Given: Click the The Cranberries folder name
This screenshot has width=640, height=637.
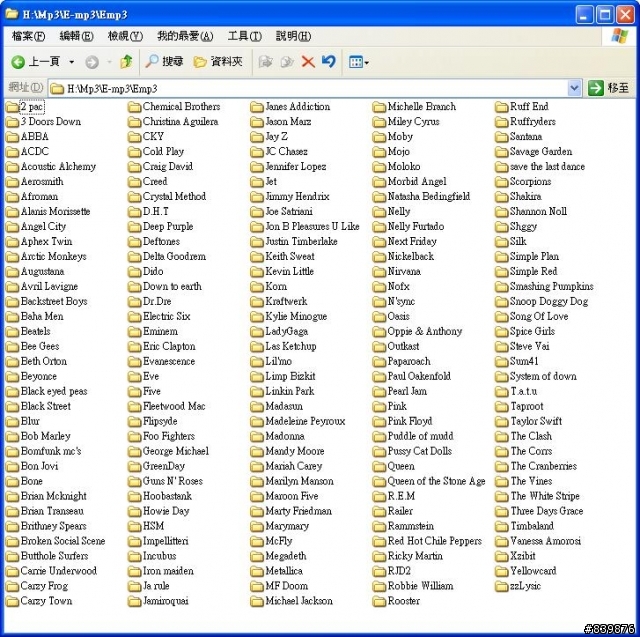Looking at the screenshot, I should 543,466.
